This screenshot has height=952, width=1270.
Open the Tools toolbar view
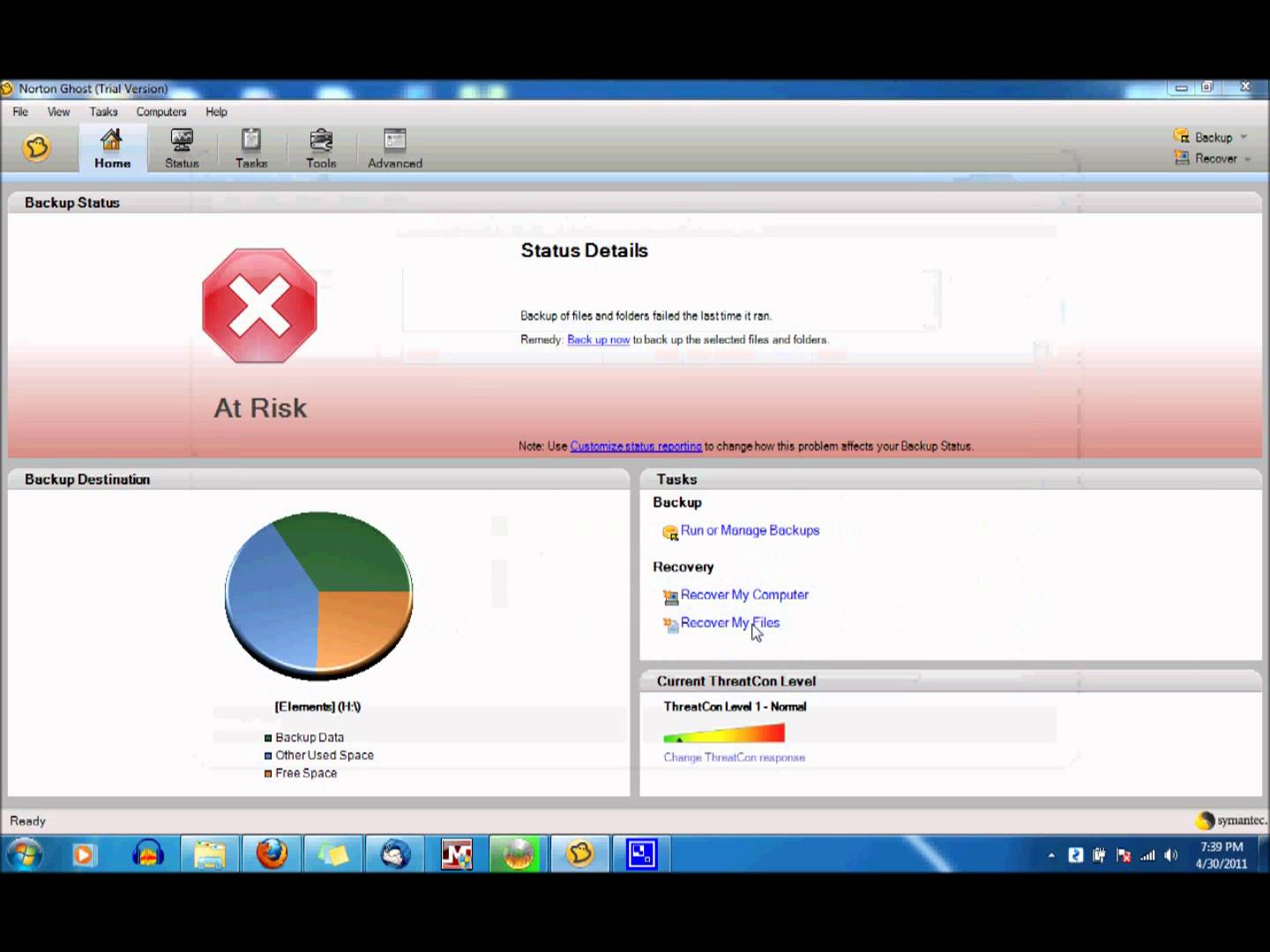[x=321, y=148]
